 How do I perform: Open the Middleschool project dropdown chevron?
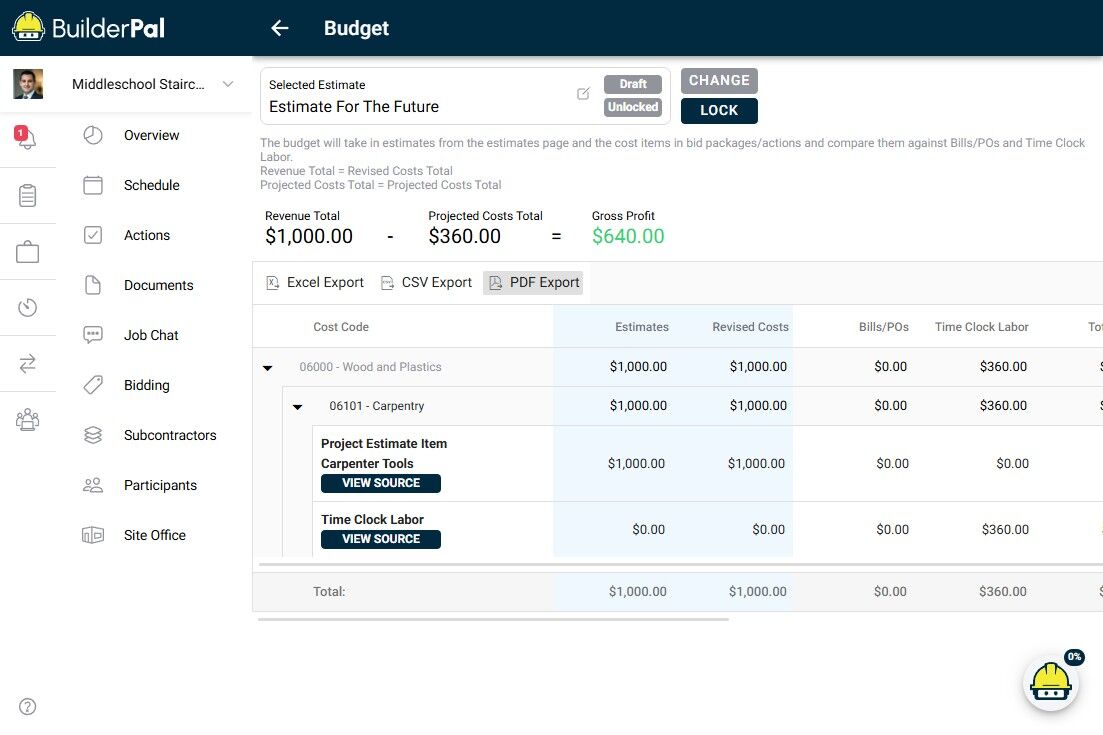point(228,84)
